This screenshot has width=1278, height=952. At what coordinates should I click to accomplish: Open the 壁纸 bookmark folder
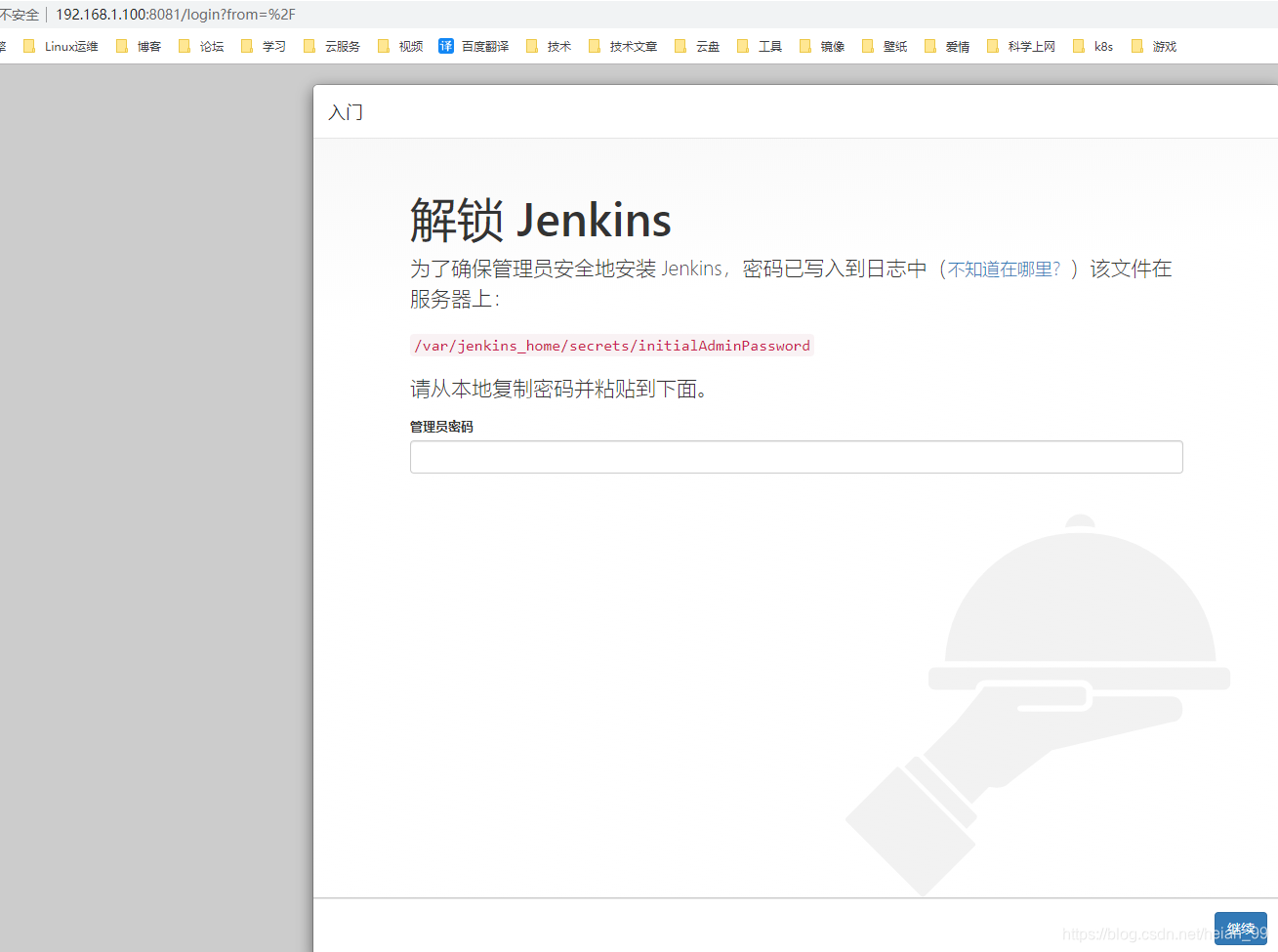885,46
